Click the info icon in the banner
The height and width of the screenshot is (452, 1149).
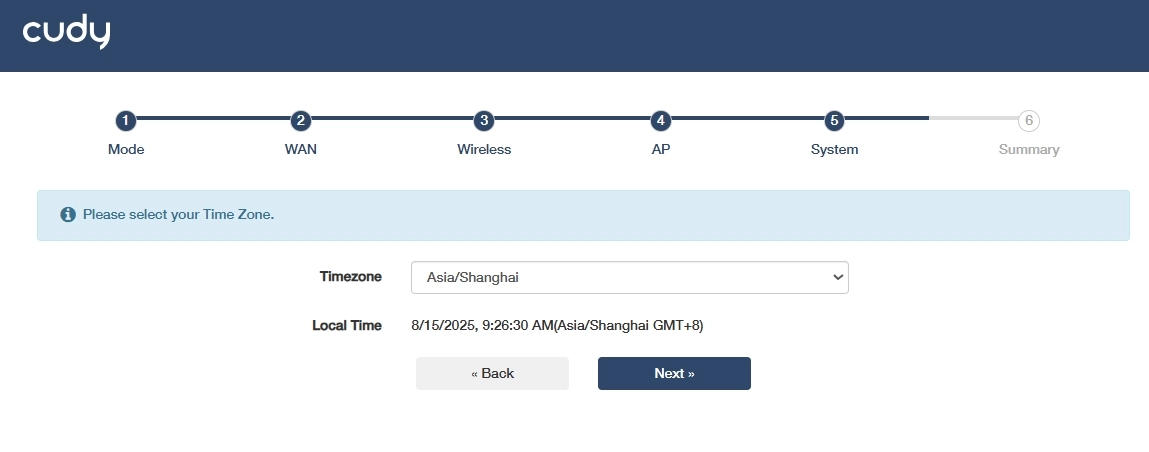coord(68,215)
